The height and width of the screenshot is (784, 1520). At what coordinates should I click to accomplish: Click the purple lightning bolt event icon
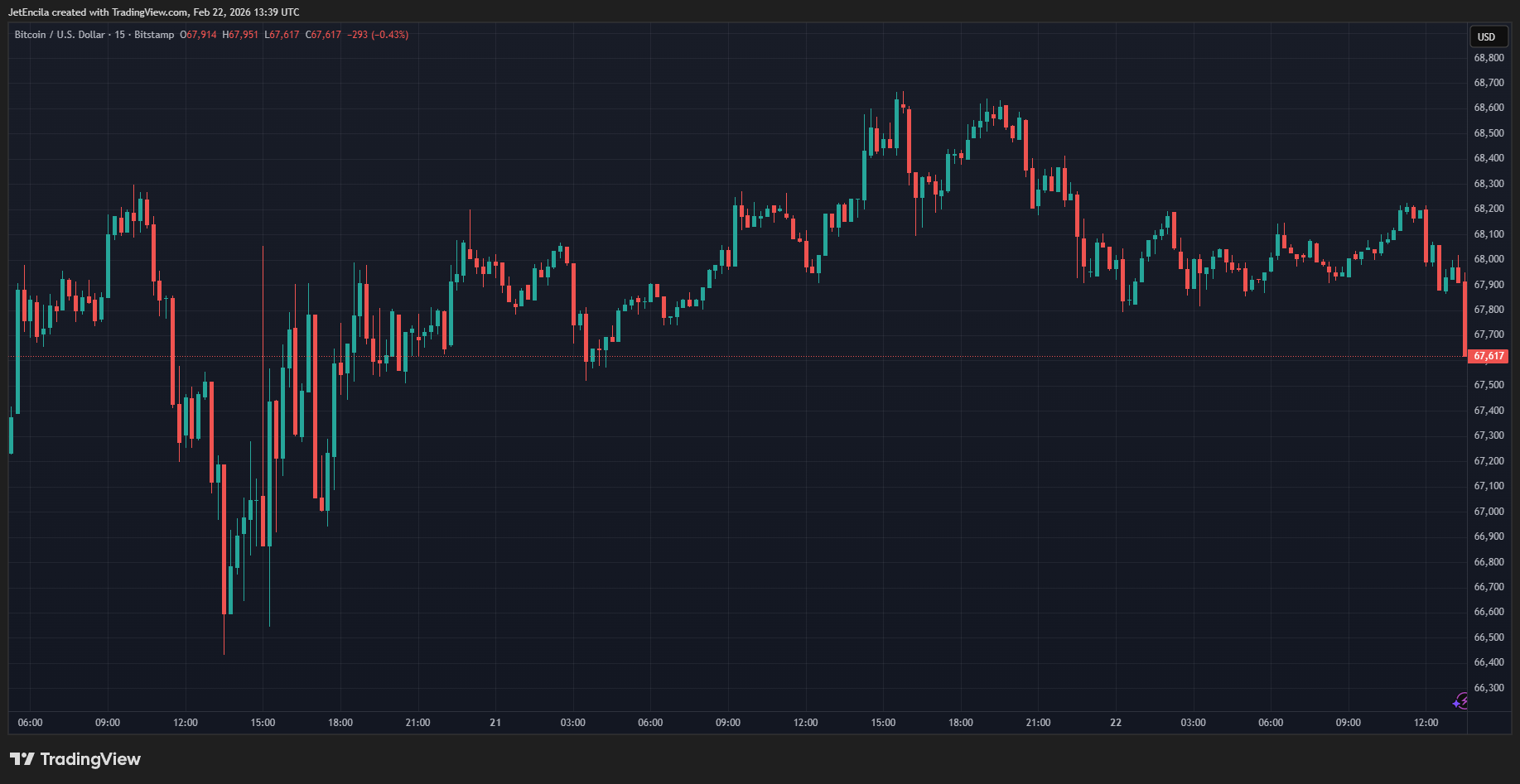(1461, 701)
